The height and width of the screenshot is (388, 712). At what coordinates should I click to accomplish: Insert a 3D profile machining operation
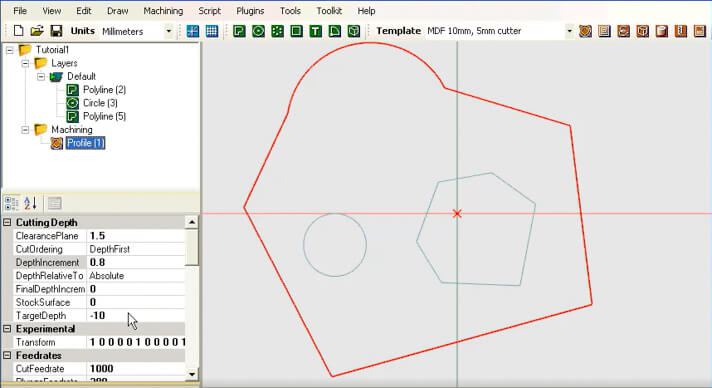point(643,31)
